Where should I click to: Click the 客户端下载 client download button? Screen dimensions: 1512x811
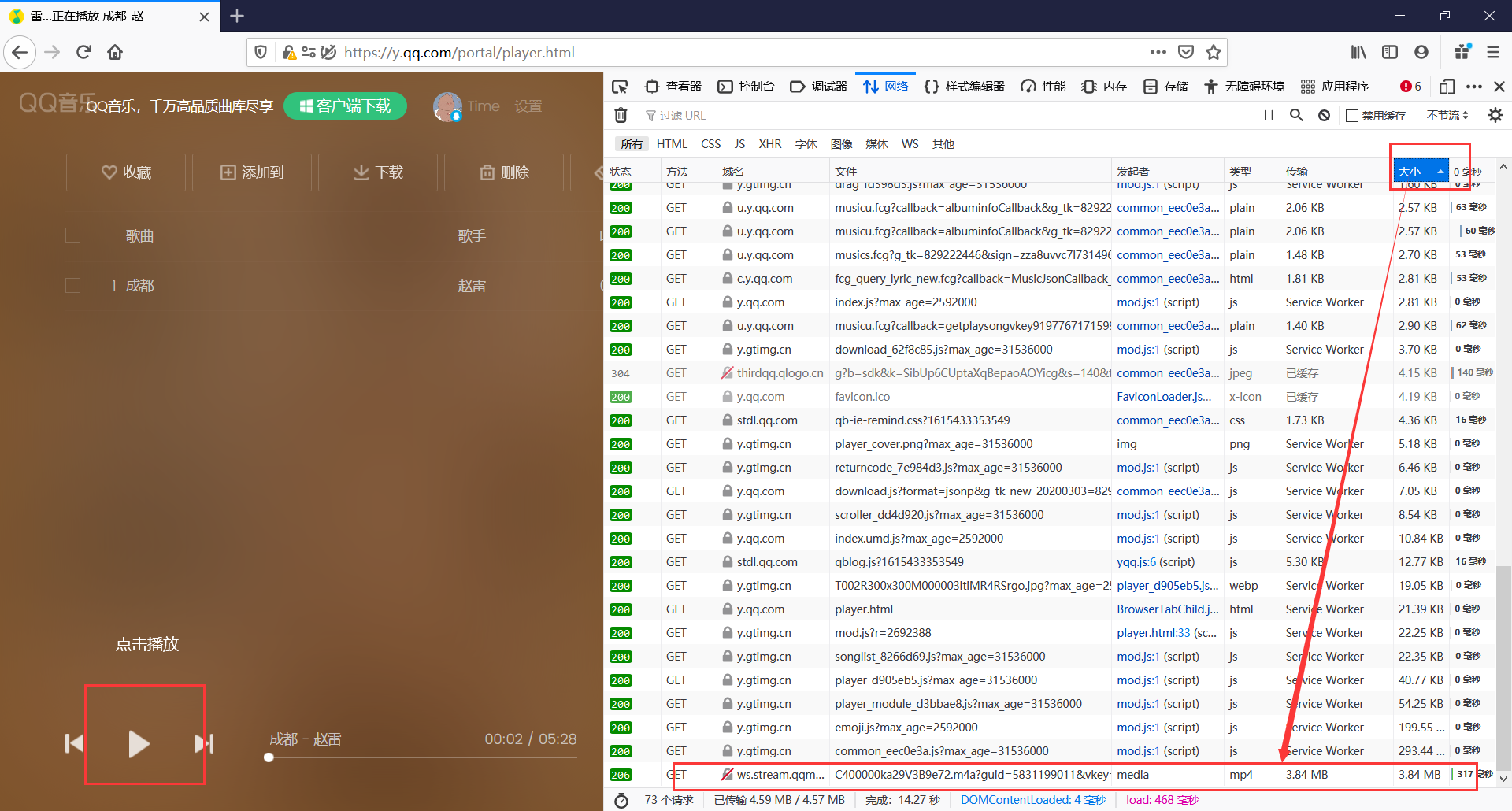point(345,106)
